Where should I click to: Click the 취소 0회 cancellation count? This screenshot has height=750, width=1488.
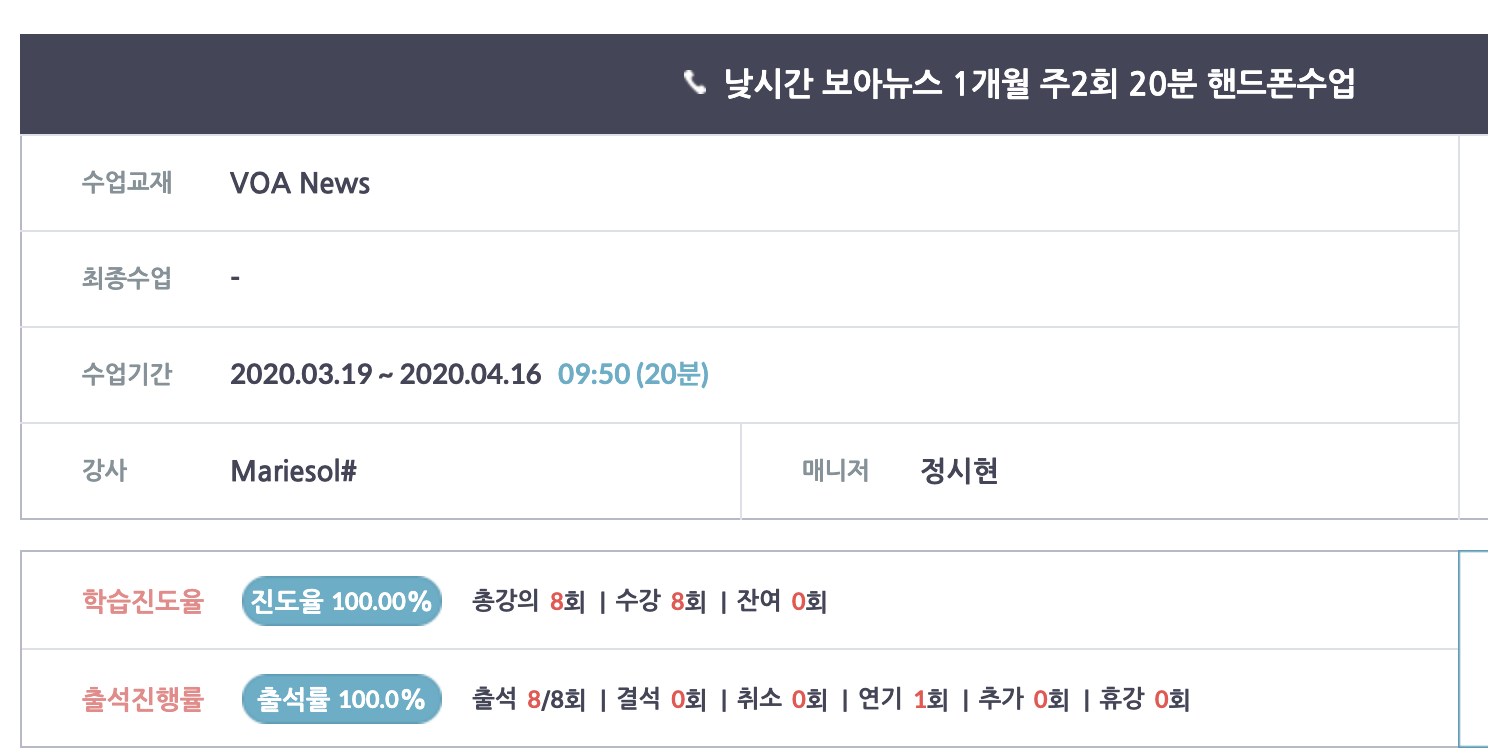coord(782,699)
